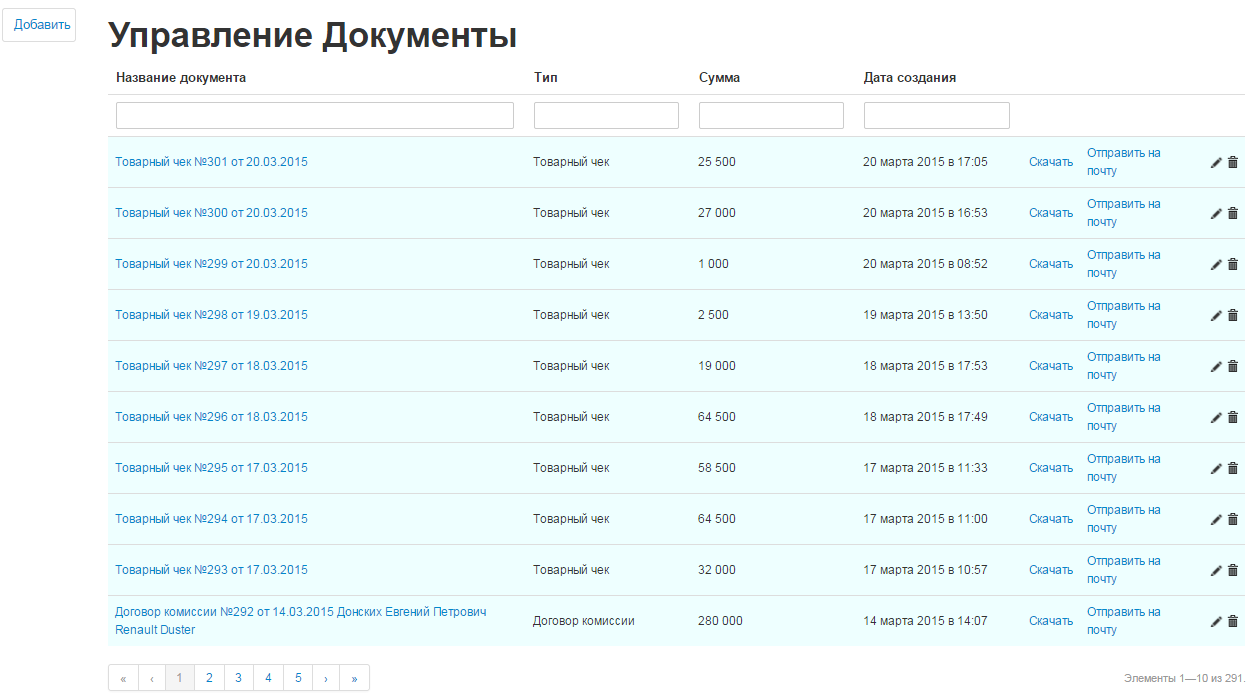Open page 5 in pagination
The width and height of the screenshot is (1251, 699).
[298, 678]
